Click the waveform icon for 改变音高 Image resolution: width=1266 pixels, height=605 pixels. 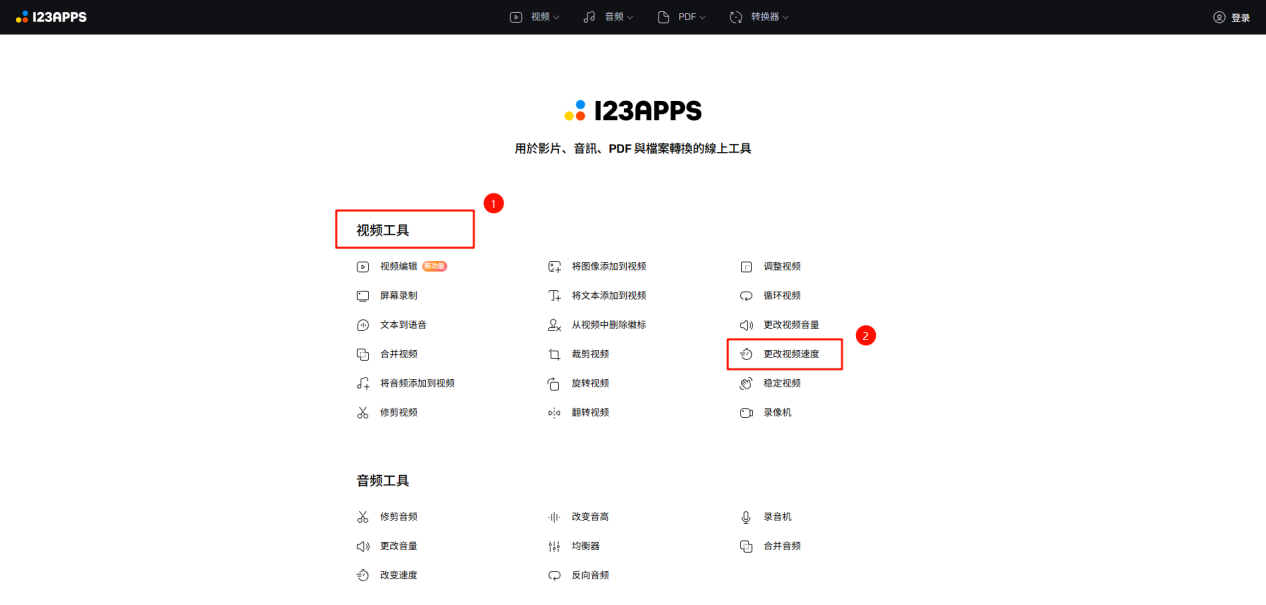554,517
